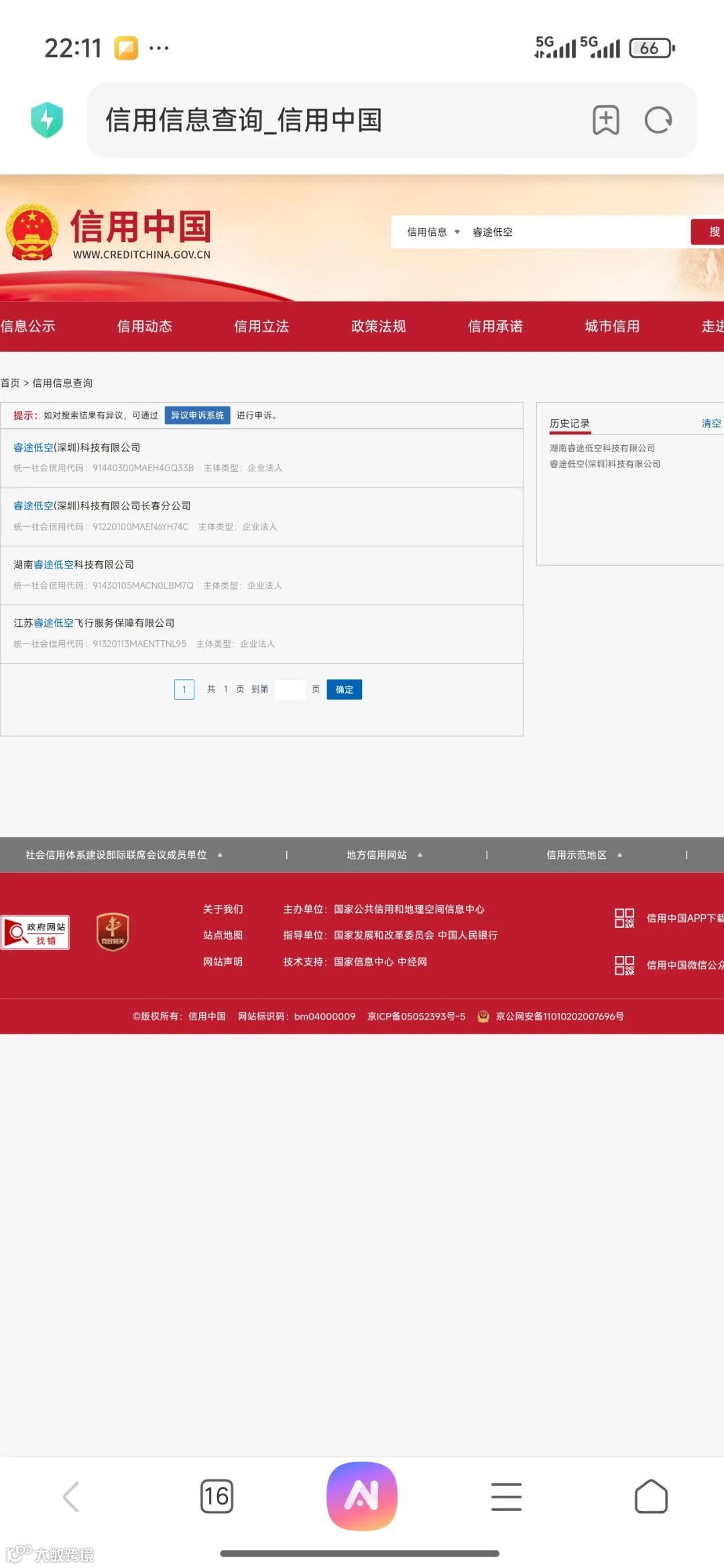The width and height of the screenshot is (724, 1568).
Task: Open result 江苏睿途低空飞行服务保障有限公司
Action: [x=94, y=623]
